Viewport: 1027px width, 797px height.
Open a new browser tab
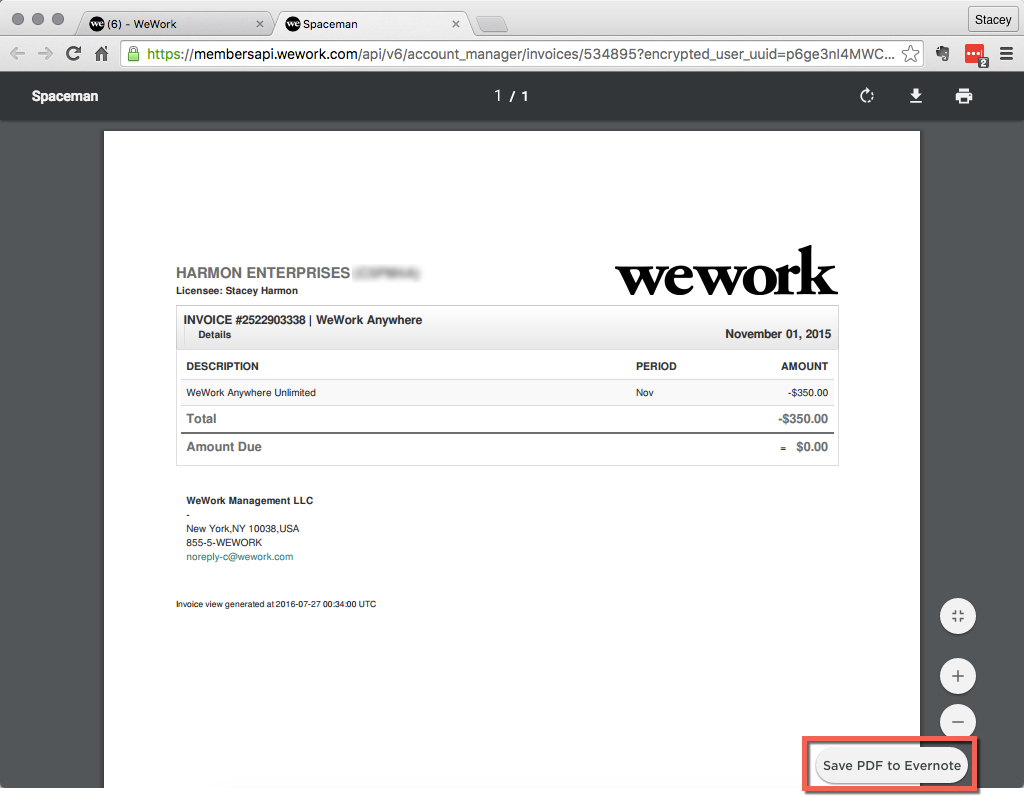(492, 25)
